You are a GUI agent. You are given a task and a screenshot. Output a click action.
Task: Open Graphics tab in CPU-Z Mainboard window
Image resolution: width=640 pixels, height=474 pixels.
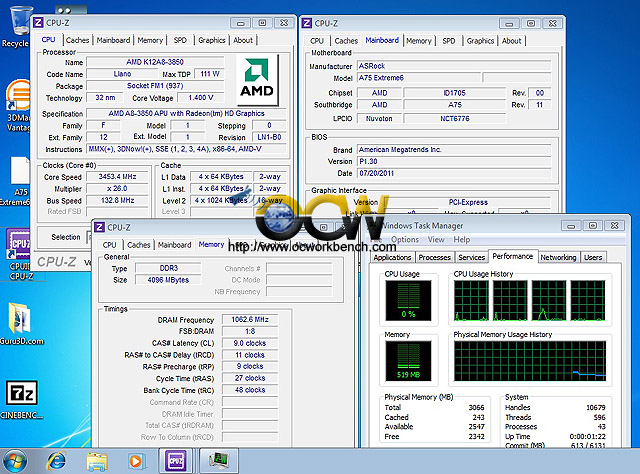(x=480, y=41)
